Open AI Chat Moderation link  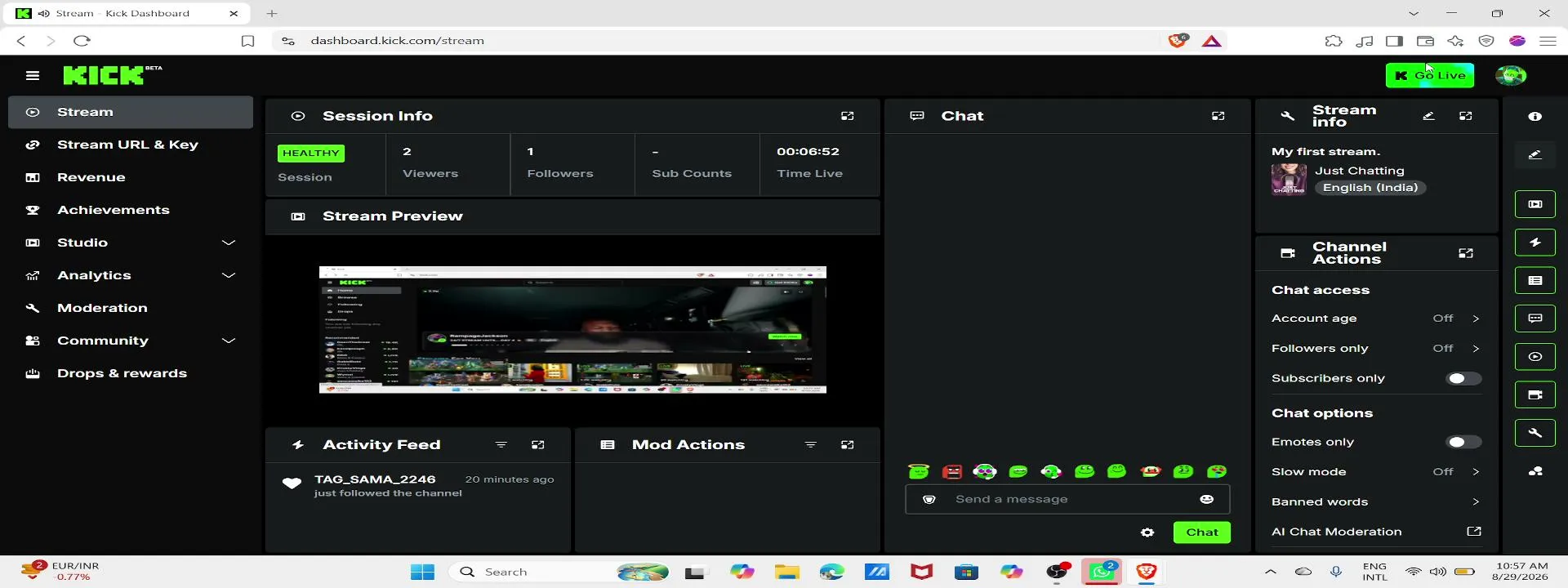1376,532
